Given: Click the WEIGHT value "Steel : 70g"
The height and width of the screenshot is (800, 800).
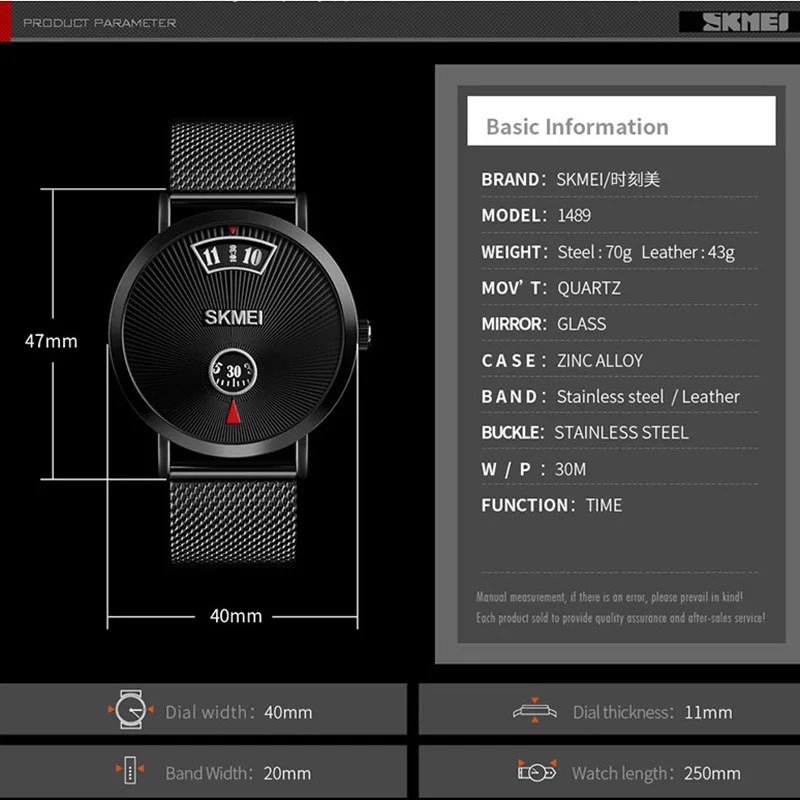Looking at the screenshot, I should click(594, 252).
